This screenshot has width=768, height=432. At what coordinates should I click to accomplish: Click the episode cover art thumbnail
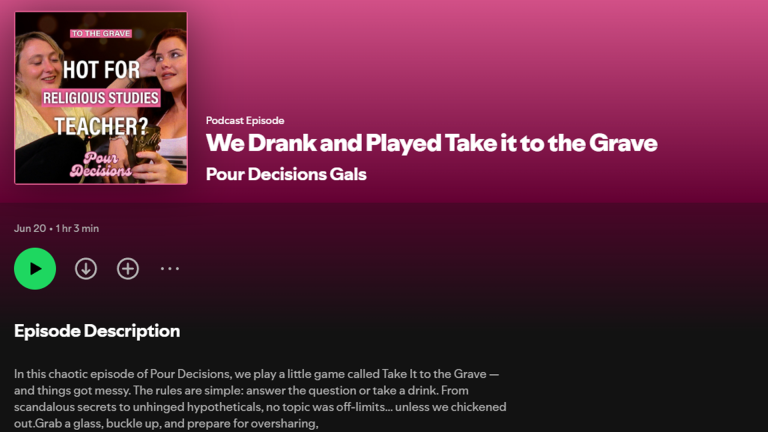pos(101,98)
